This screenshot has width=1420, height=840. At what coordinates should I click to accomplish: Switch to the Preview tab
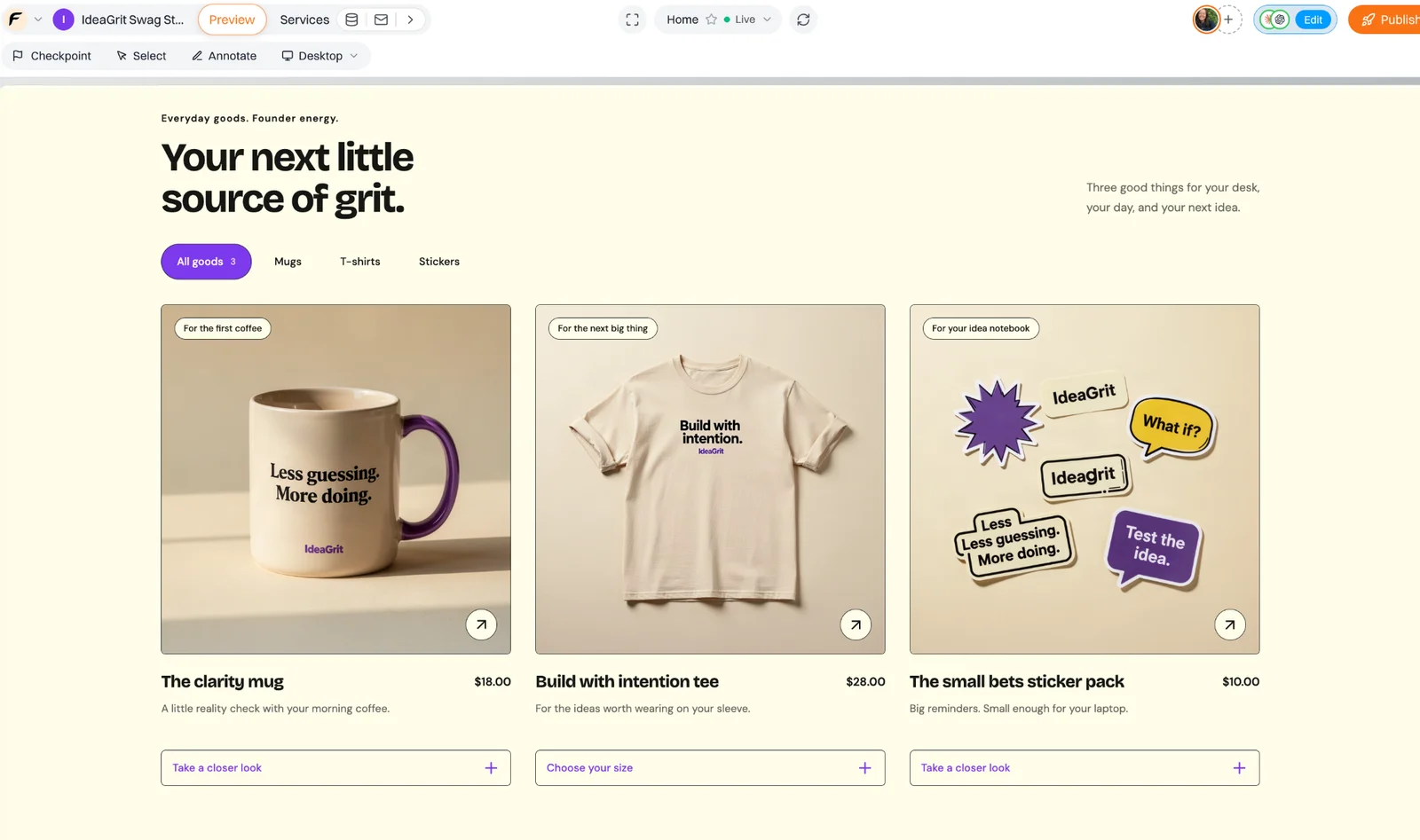point(232,20)
